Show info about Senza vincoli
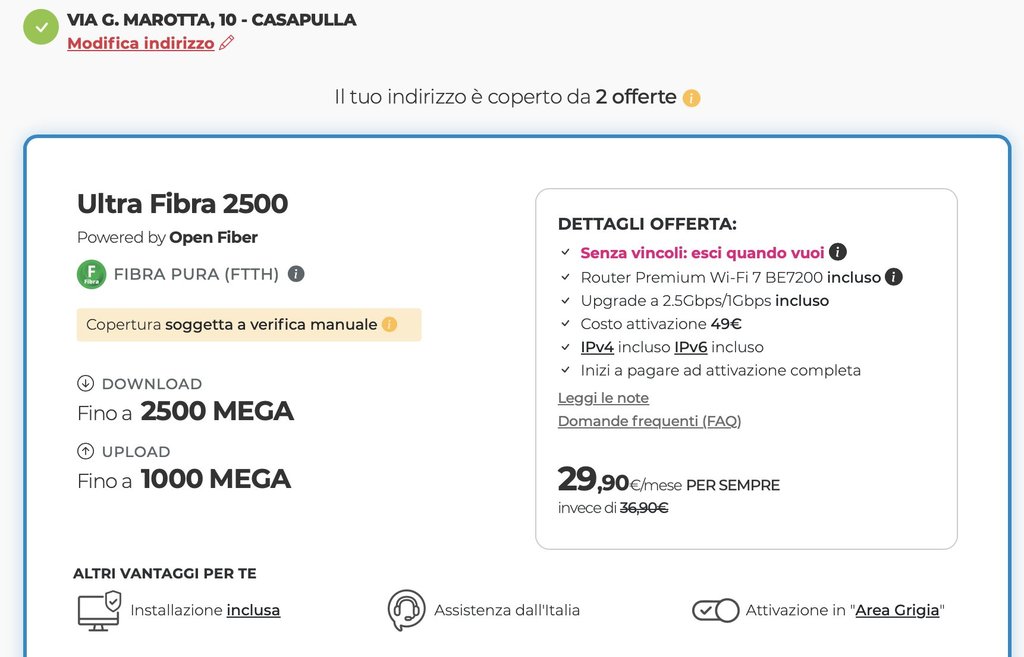Screen dimensions: 1024x657 (x=838, y=252)
